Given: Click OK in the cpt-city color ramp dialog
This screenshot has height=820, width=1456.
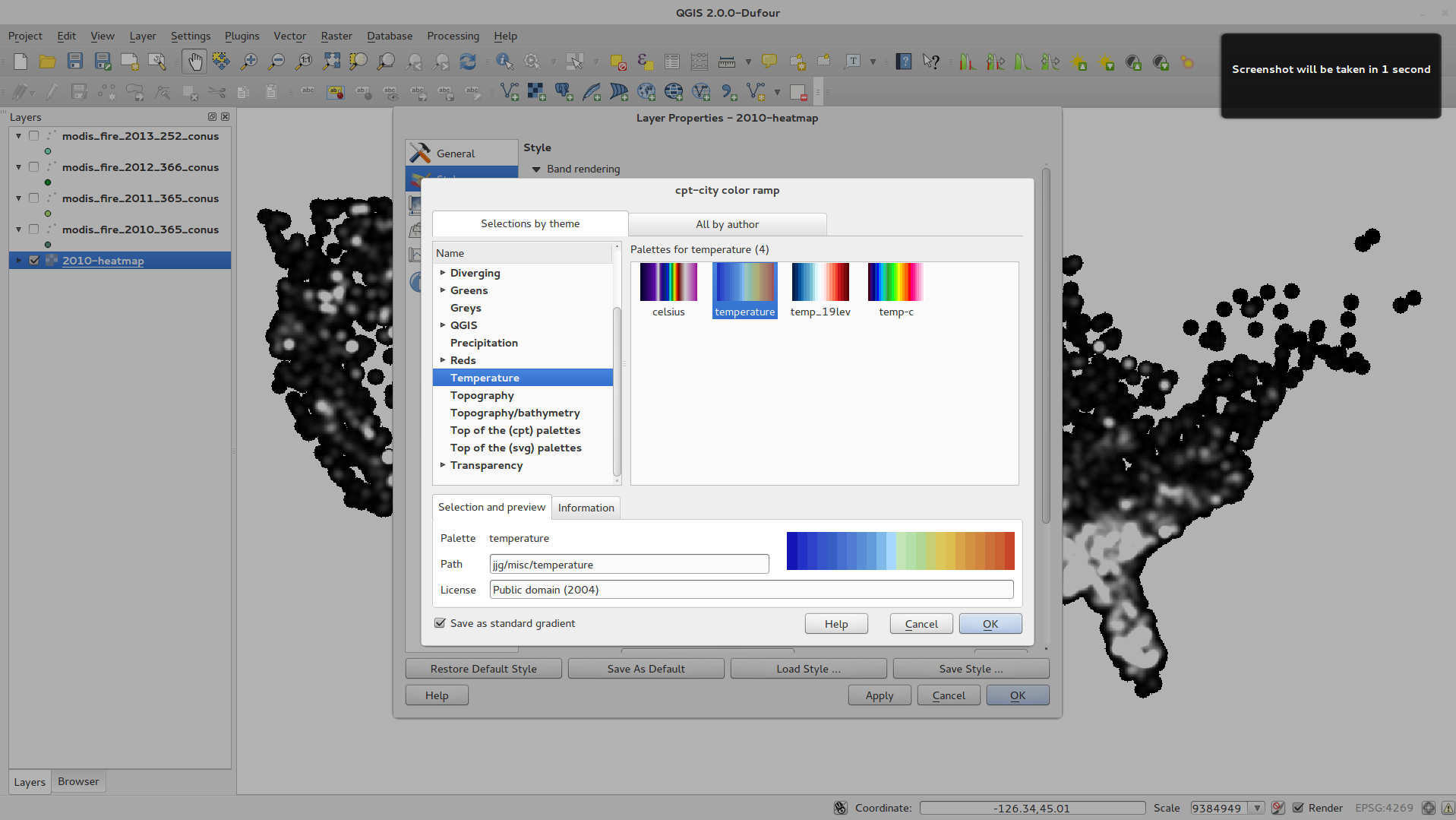Looking at the screenshot, I should pyautogui.click(x=990, y=624).
